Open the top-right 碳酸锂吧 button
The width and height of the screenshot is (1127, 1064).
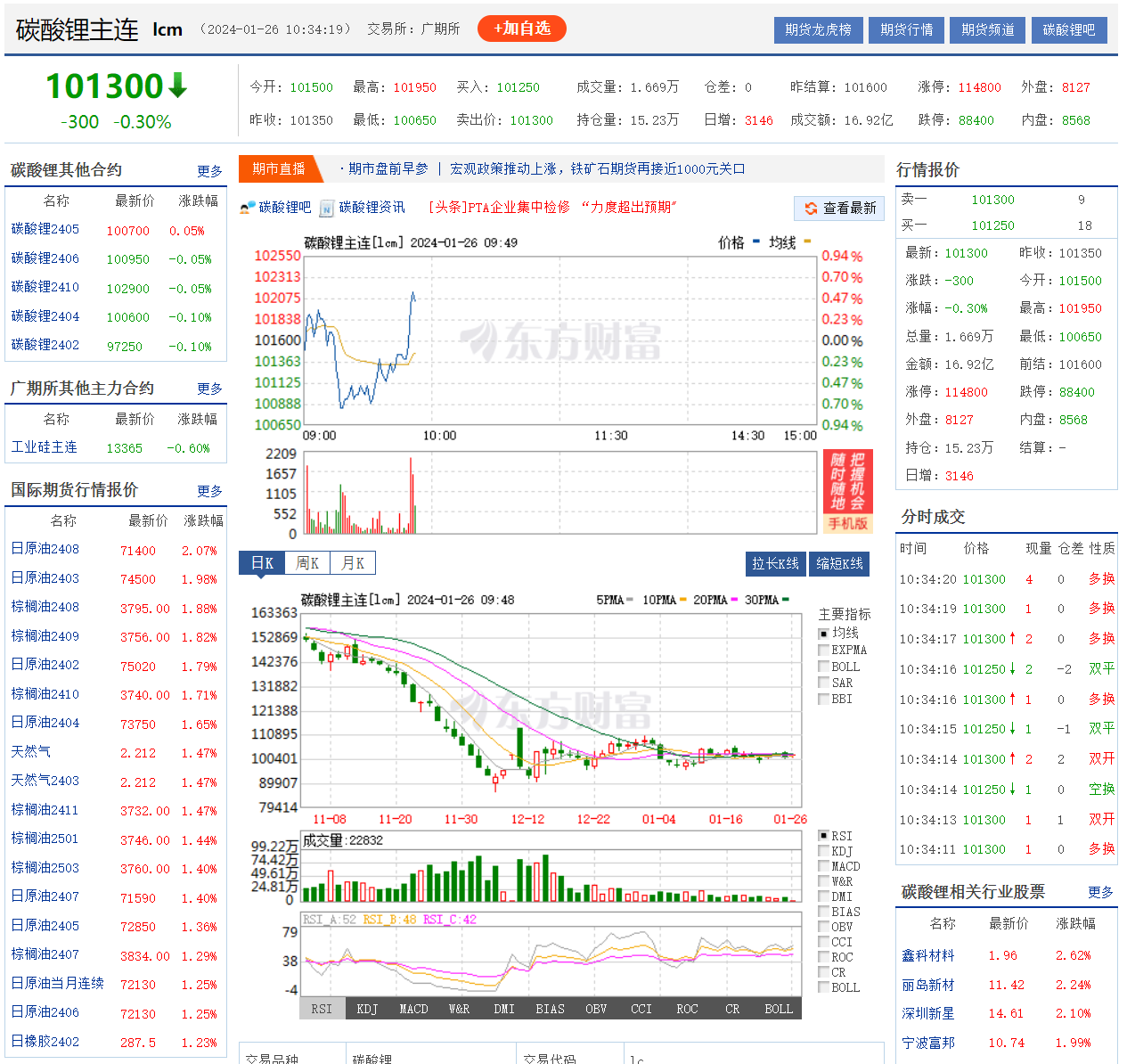[x=1069, y=29]
